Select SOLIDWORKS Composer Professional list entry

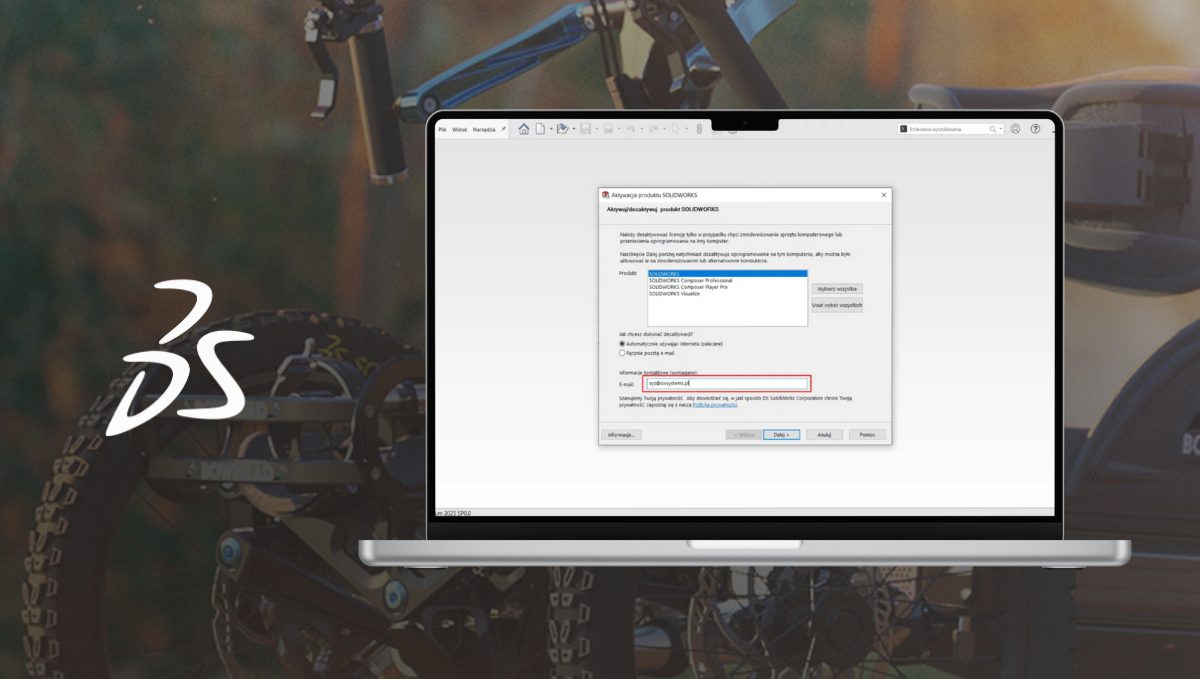(690, 280)
